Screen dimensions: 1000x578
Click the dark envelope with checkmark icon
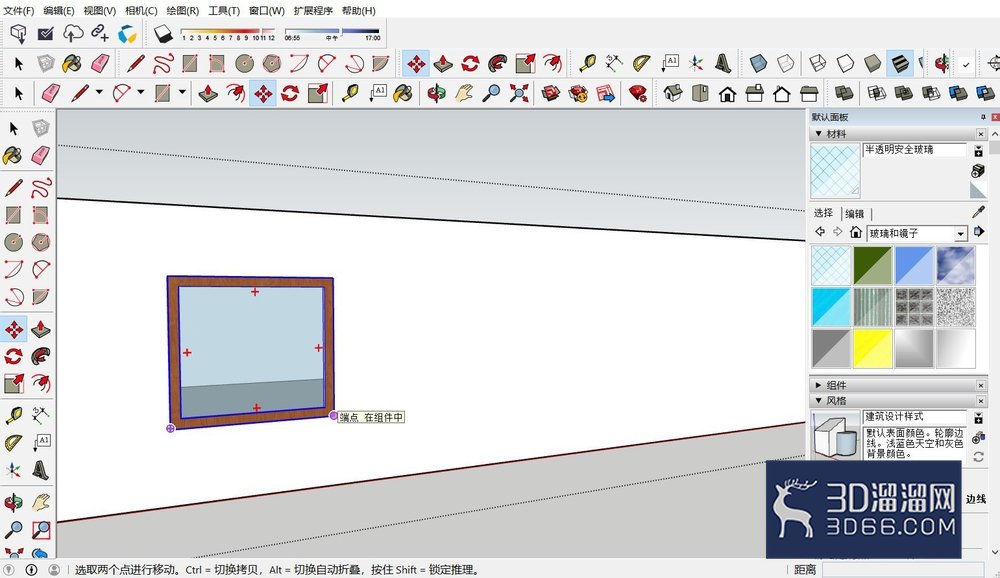click(45, 33)
